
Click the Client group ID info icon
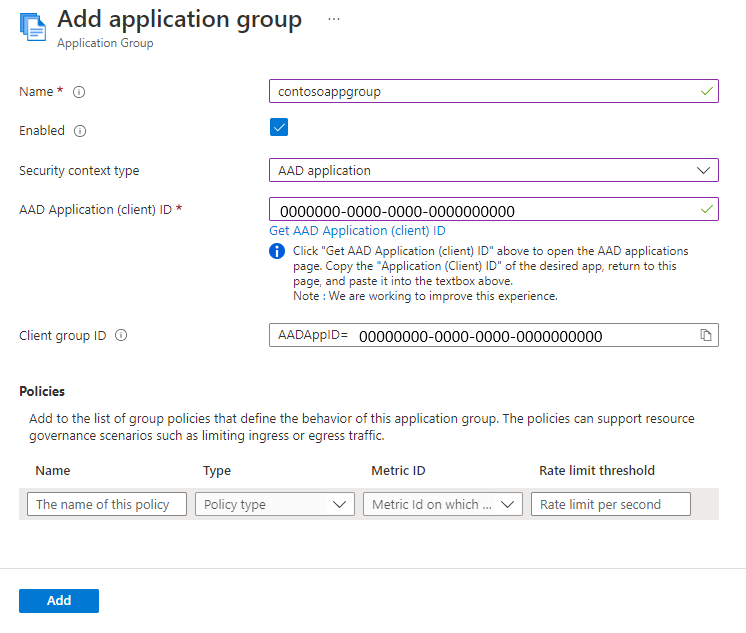[x=121, y=336]
